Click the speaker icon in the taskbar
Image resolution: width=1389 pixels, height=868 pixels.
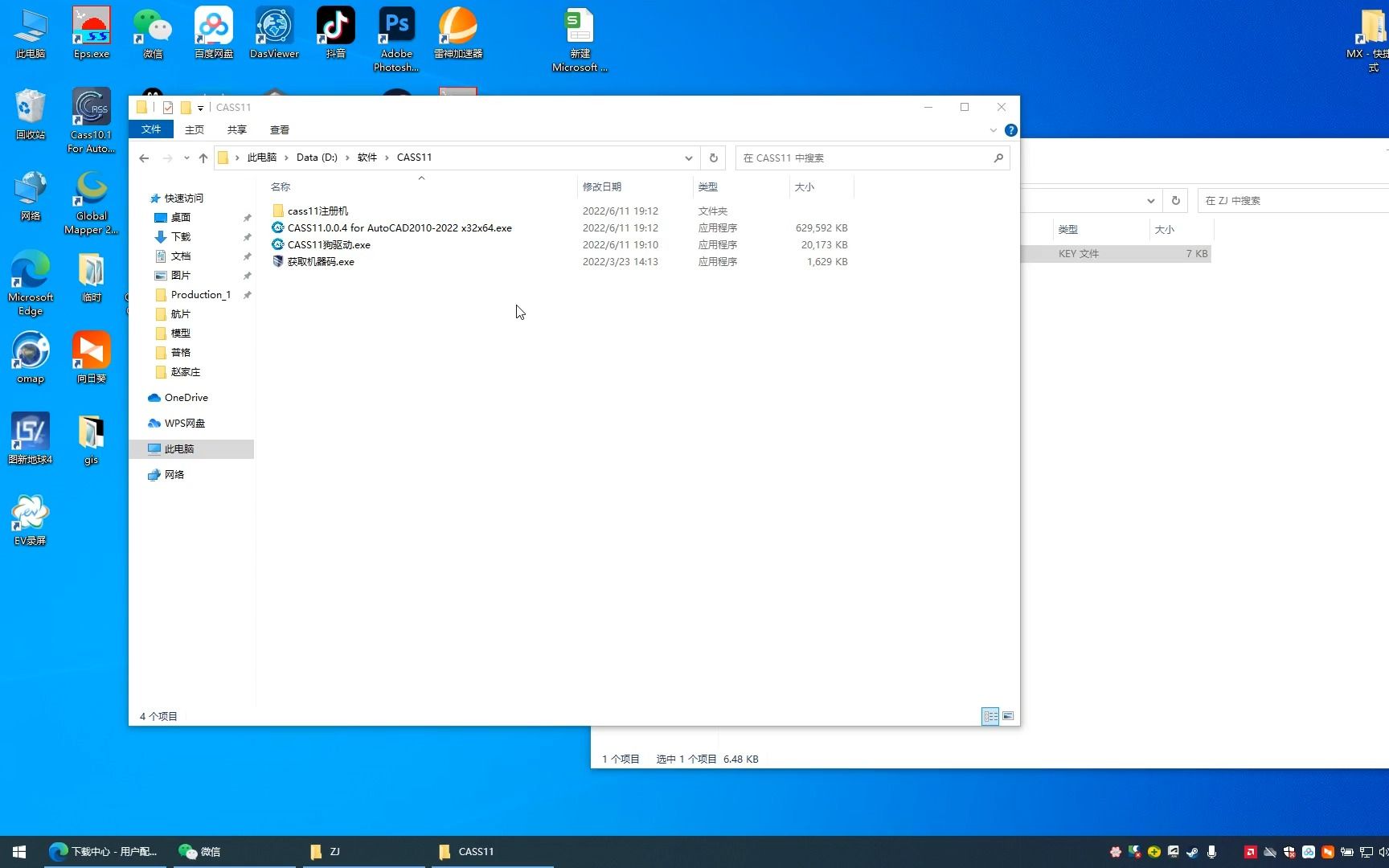[x=1382, y=852]
